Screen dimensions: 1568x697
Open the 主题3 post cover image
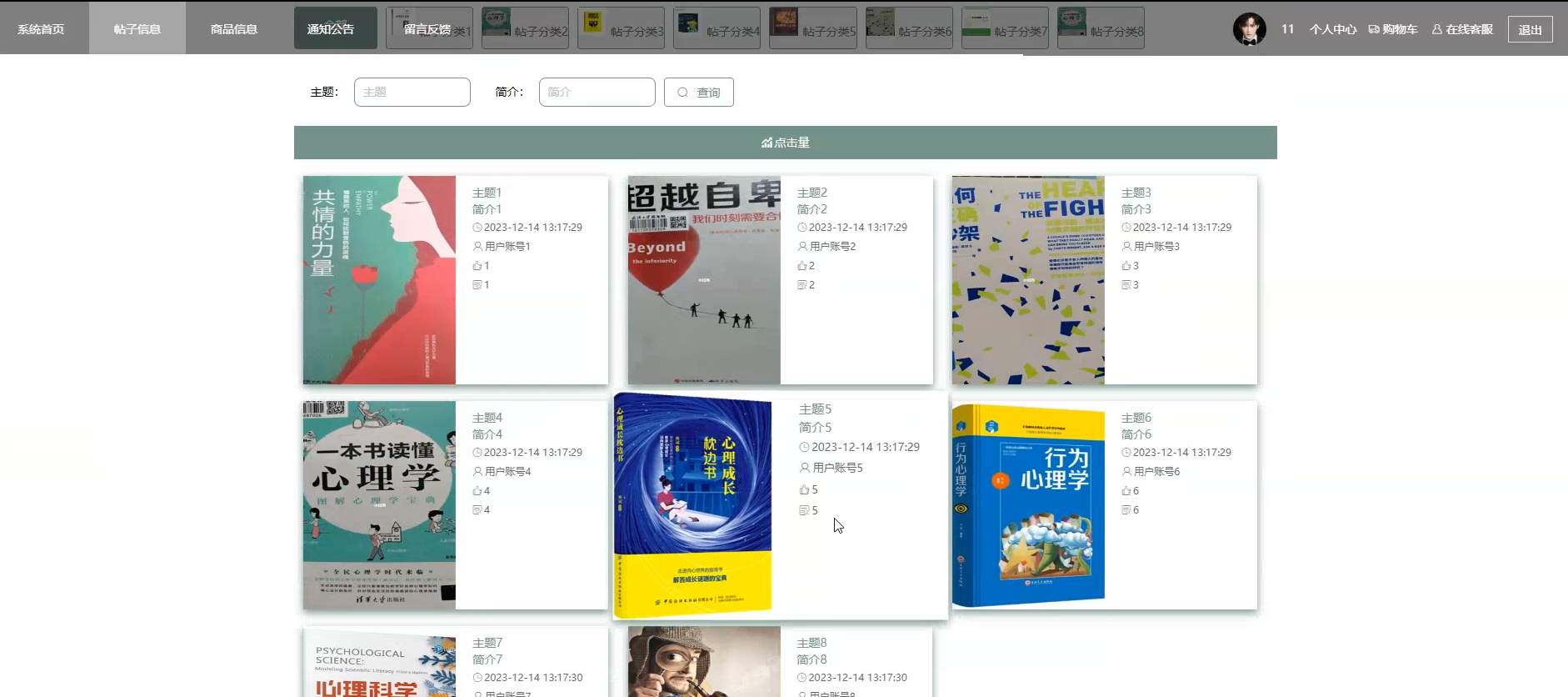pyautogui.click(x=1028, y=280)
